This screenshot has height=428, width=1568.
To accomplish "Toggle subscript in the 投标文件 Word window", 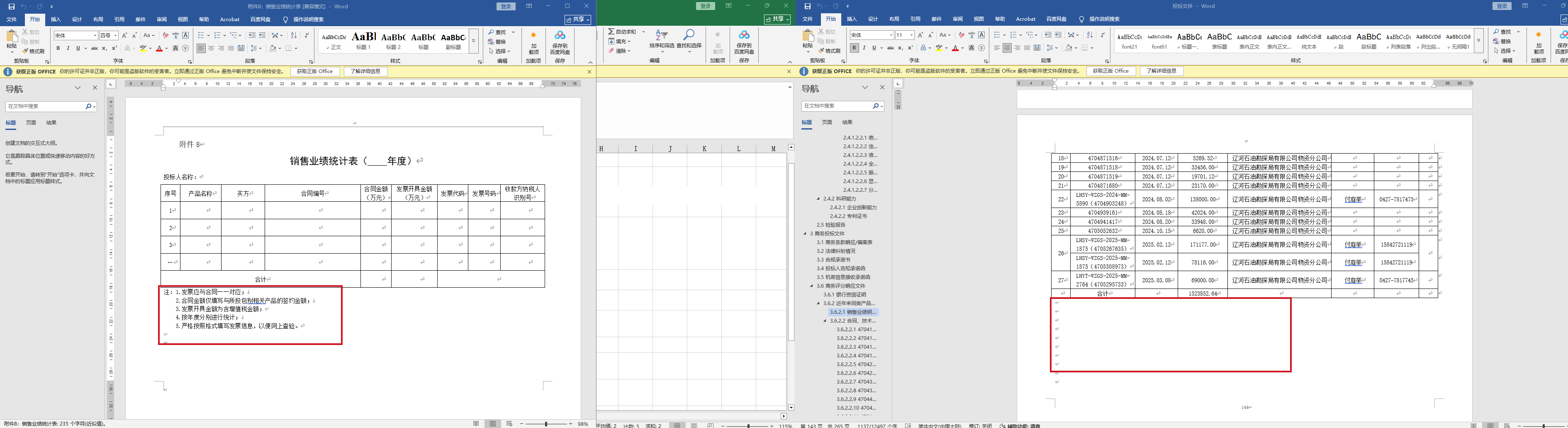I will (x=901, y=47).
